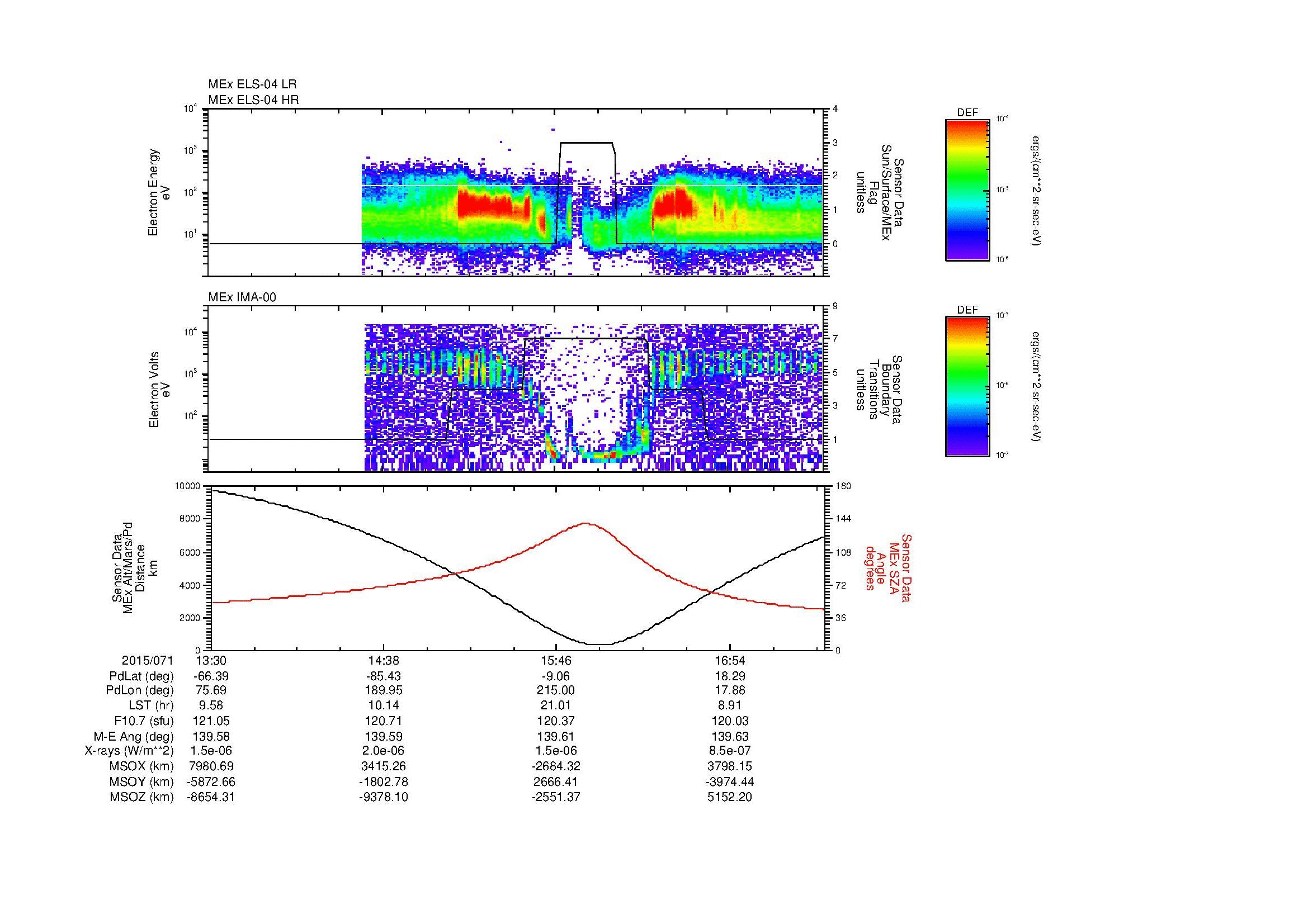
Task: Click the 'MEx ELS-04 HR' title
Action: point(253,99)
